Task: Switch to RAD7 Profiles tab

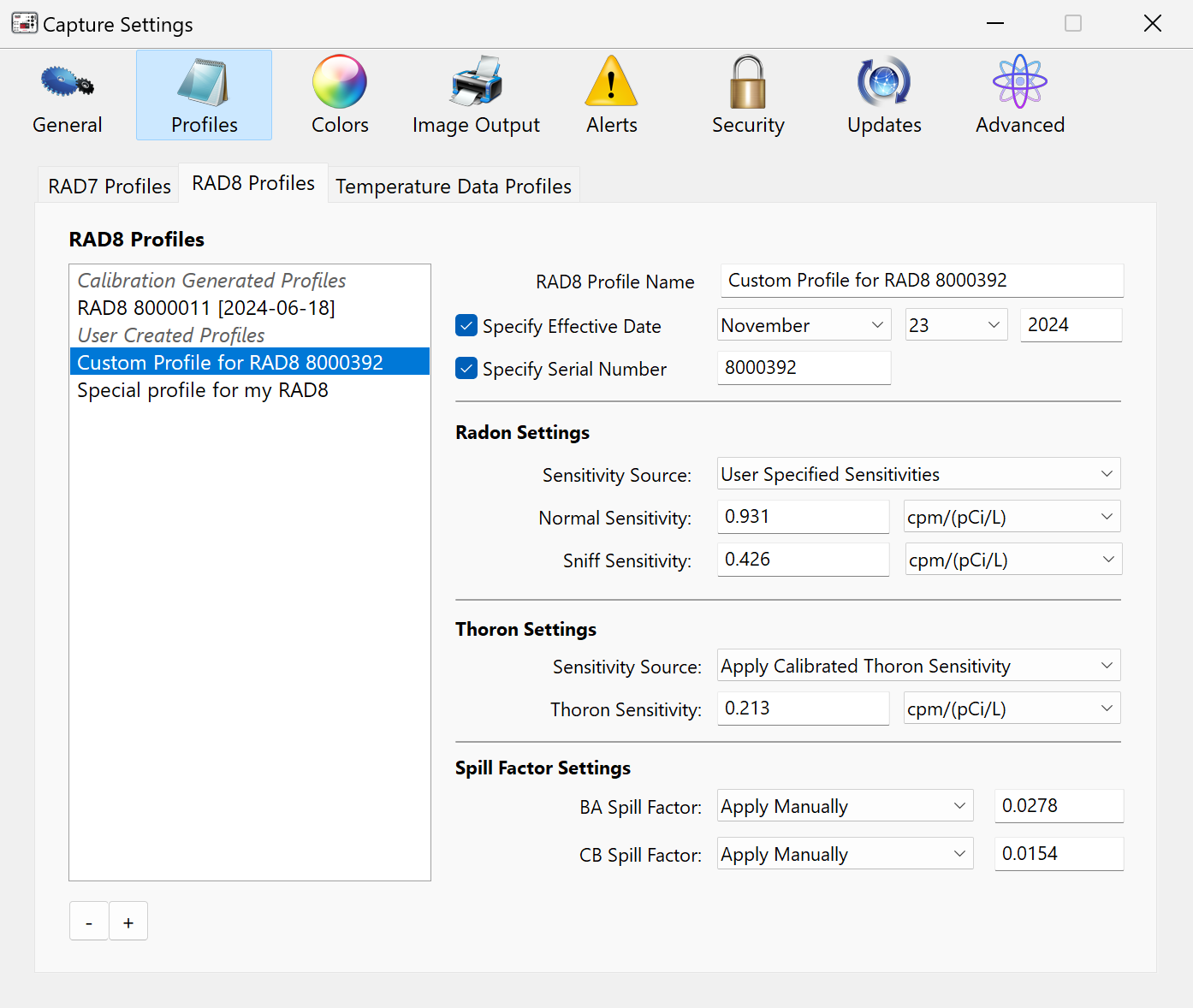Action: click(109, 186)
